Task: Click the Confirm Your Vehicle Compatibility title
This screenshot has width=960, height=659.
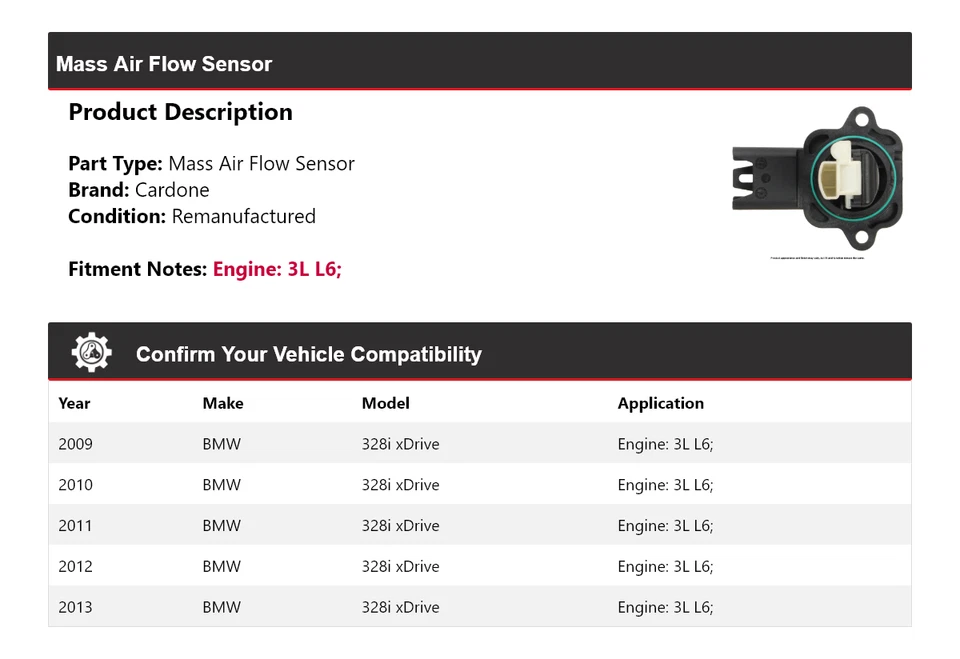Action: click(309, 354)
